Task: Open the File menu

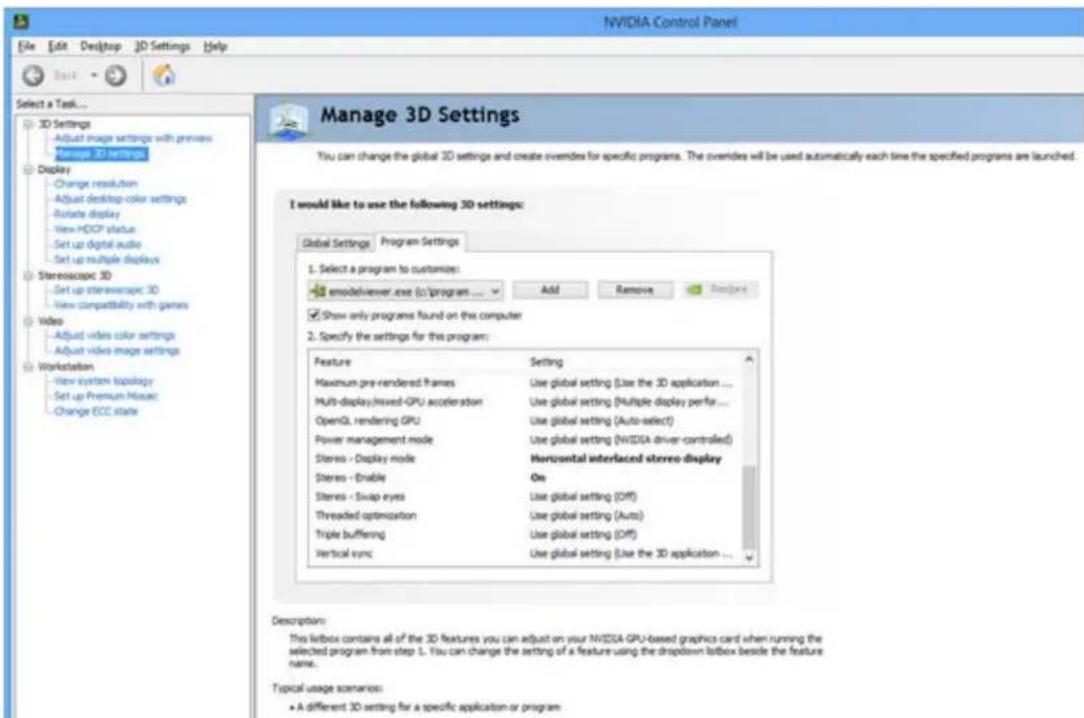Action: [26, 46]
